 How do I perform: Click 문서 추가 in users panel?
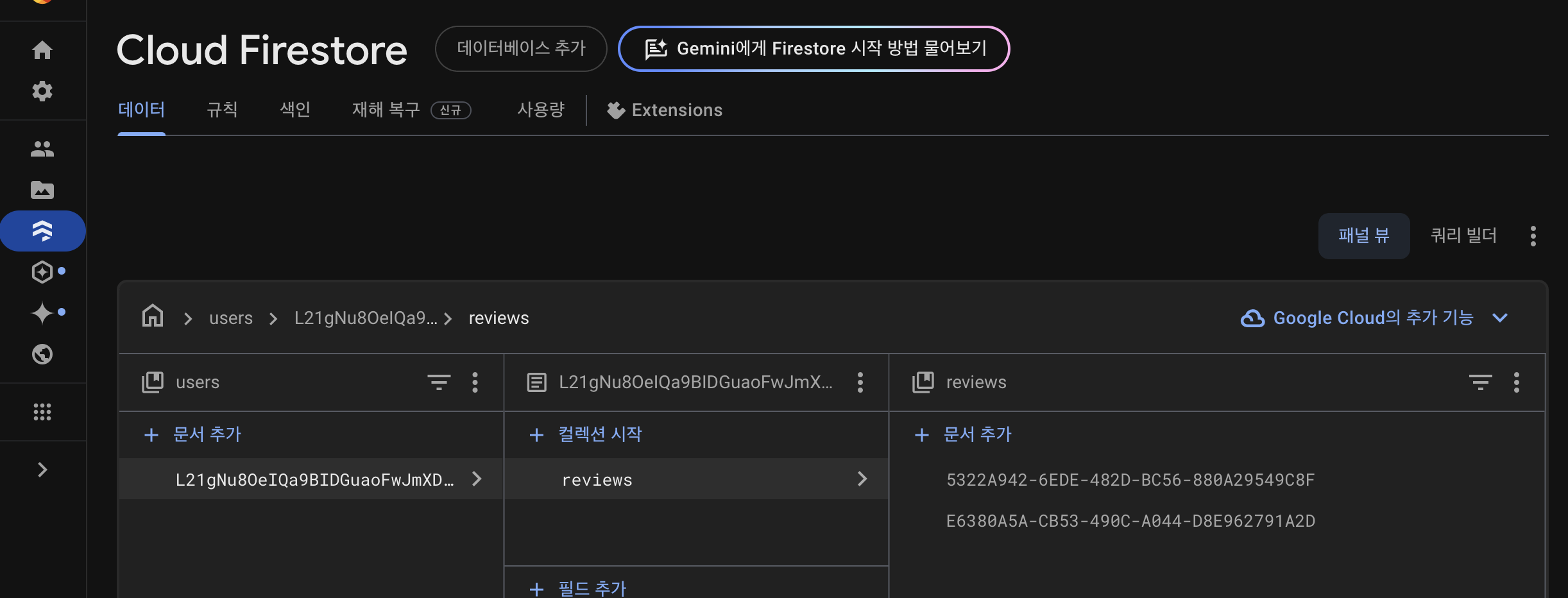click(x=193, y=434)
